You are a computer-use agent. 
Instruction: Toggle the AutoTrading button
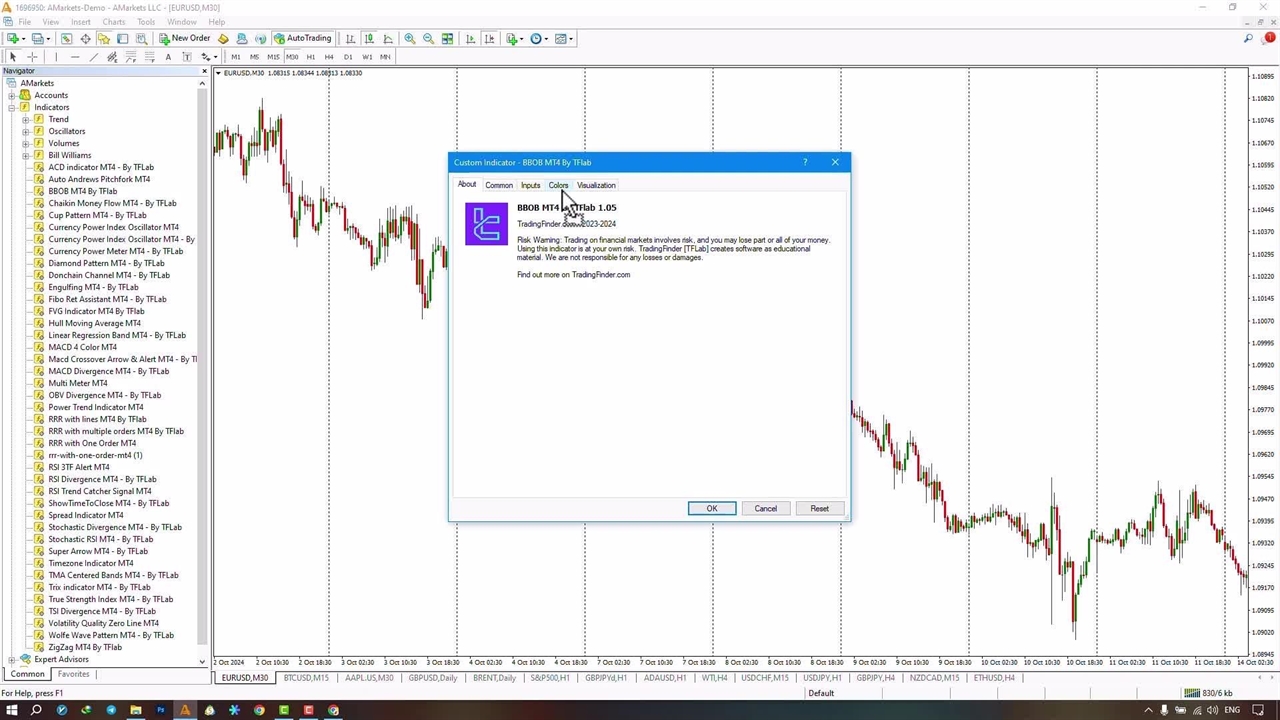click(x=302, y=39)
